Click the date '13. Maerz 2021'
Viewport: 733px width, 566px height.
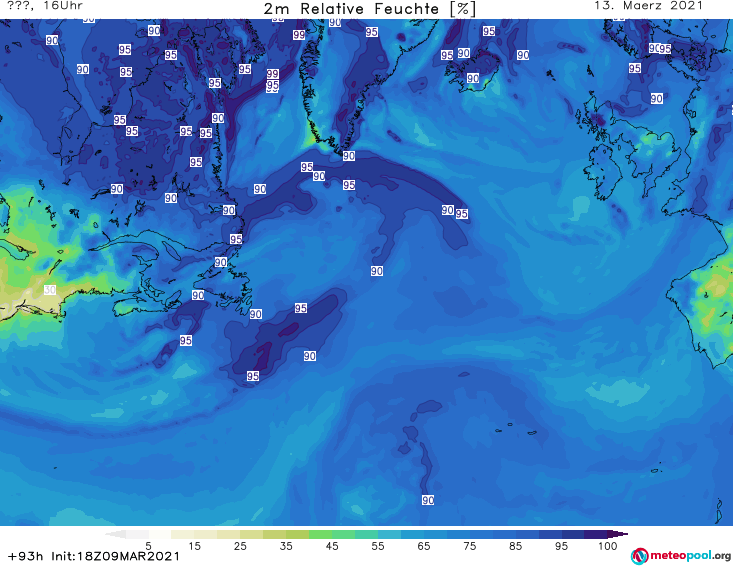[x=648, y=6]
